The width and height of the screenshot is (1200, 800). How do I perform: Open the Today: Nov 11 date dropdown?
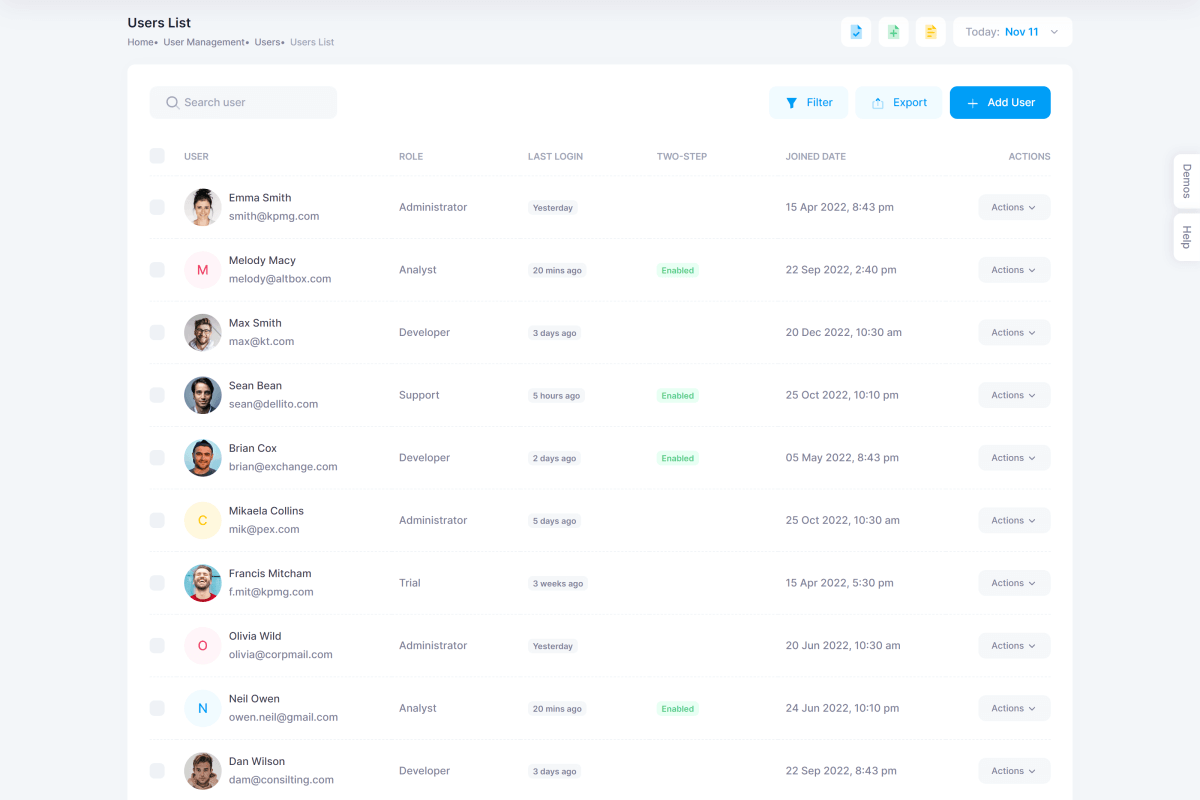tap(1012, 32)
